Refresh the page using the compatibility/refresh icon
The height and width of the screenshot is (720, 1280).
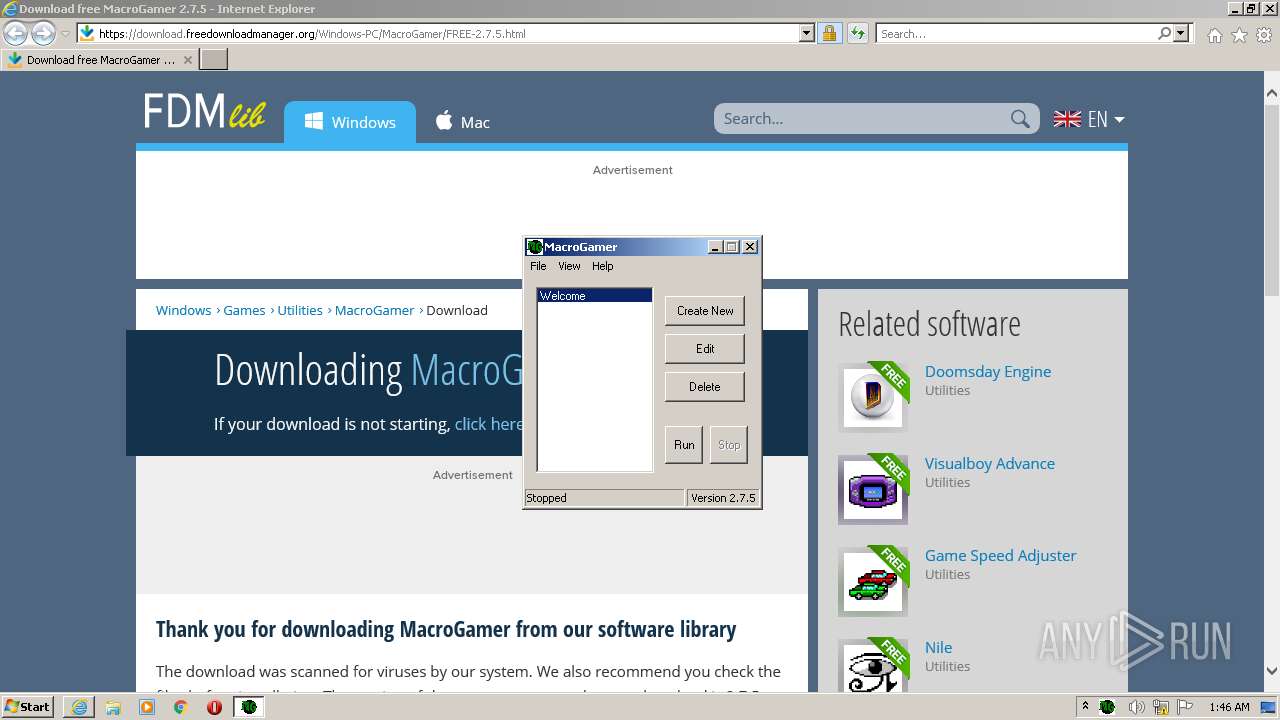pyautogui.click(x=857, y=33)
